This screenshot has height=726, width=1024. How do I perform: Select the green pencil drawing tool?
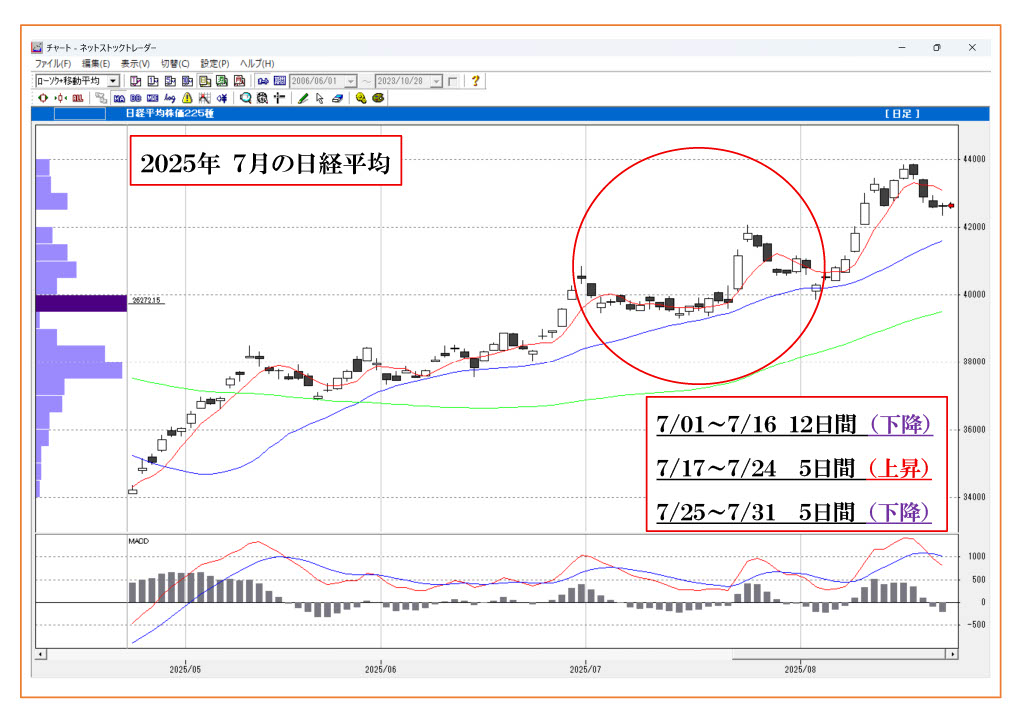click(x=303, y=98)
